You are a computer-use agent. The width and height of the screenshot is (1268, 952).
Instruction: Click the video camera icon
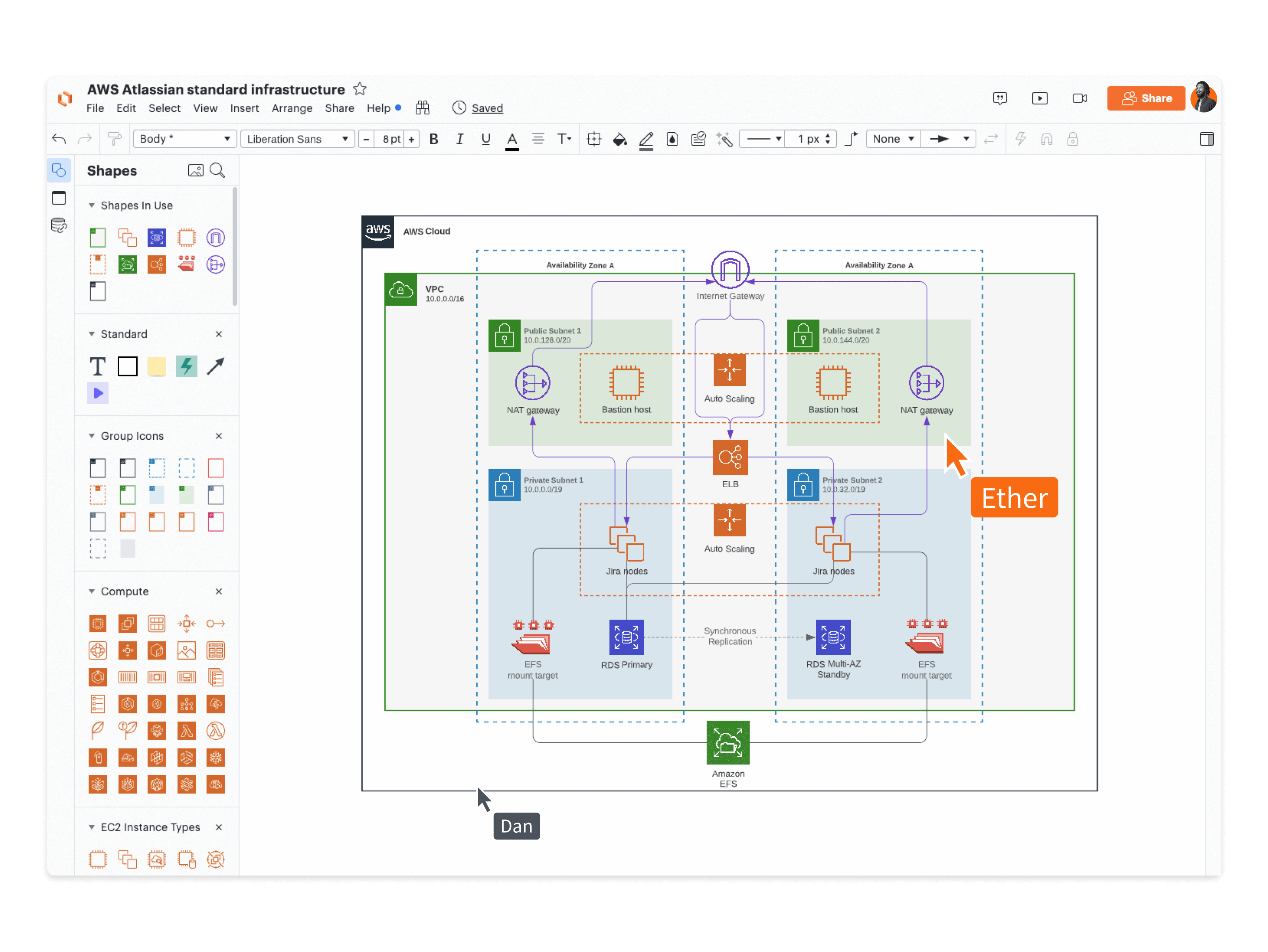pyautogui.click(x=1079, y=99)
